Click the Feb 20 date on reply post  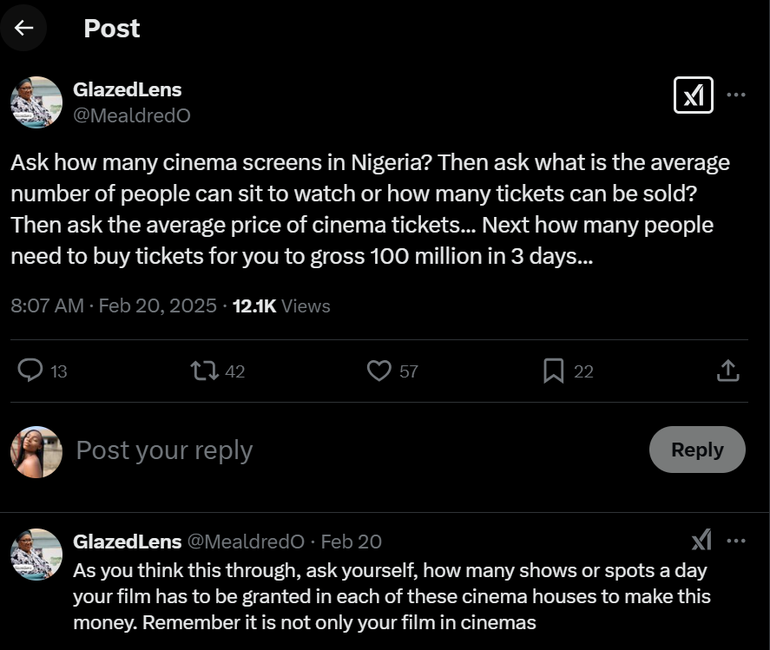pyautogui.click(x=351, y=542)
